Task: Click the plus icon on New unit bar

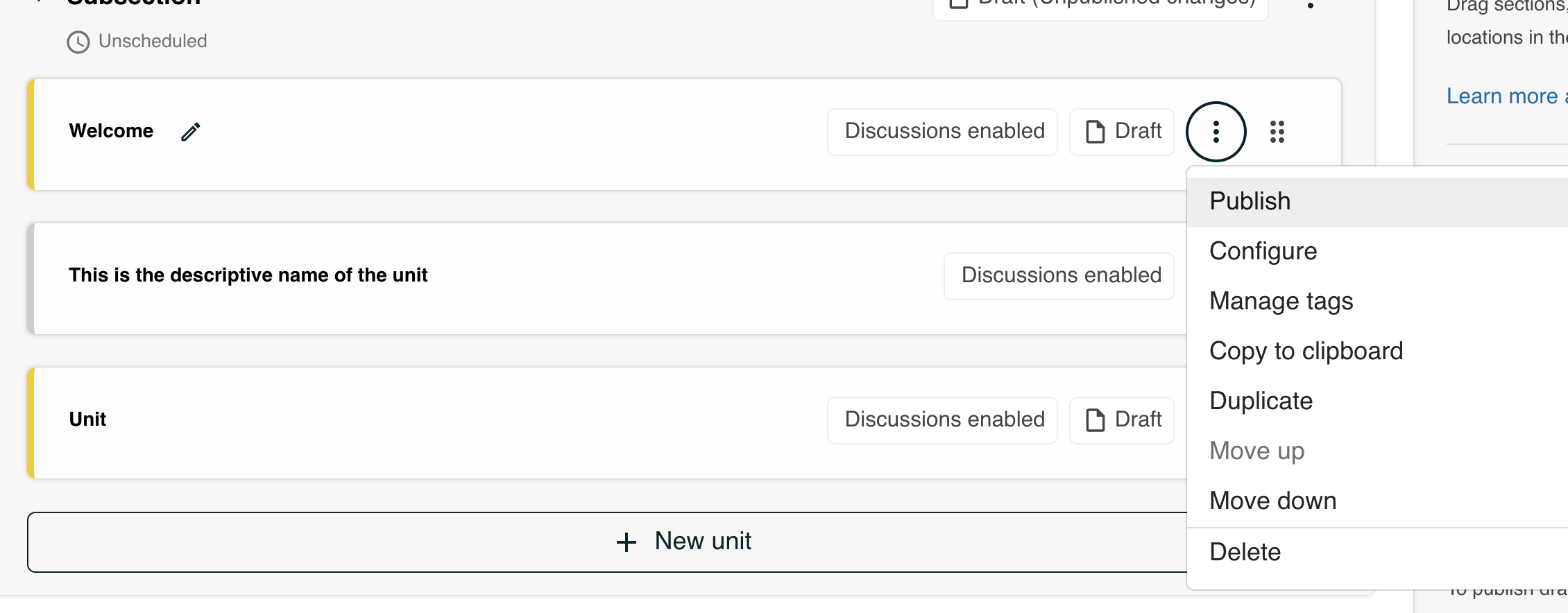Action: (627, 542)
